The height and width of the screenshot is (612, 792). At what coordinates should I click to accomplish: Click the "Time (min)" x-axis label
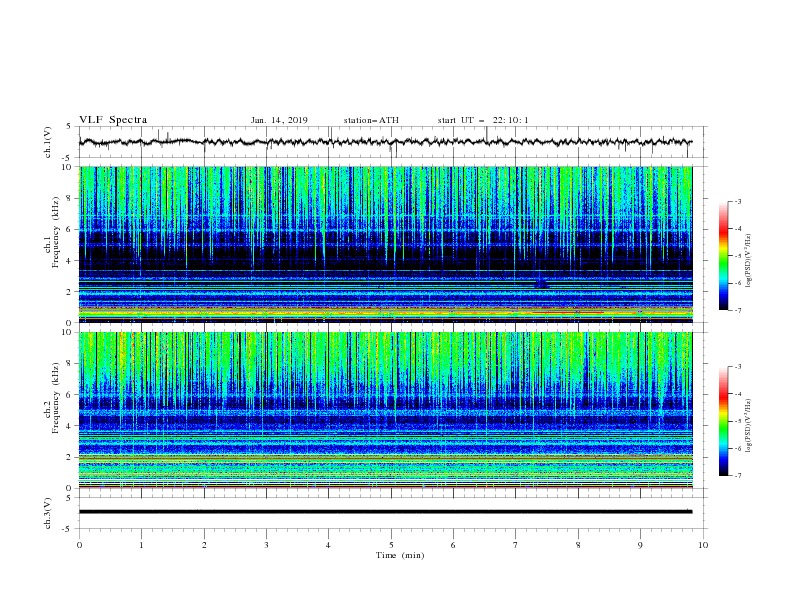(400, 555)
